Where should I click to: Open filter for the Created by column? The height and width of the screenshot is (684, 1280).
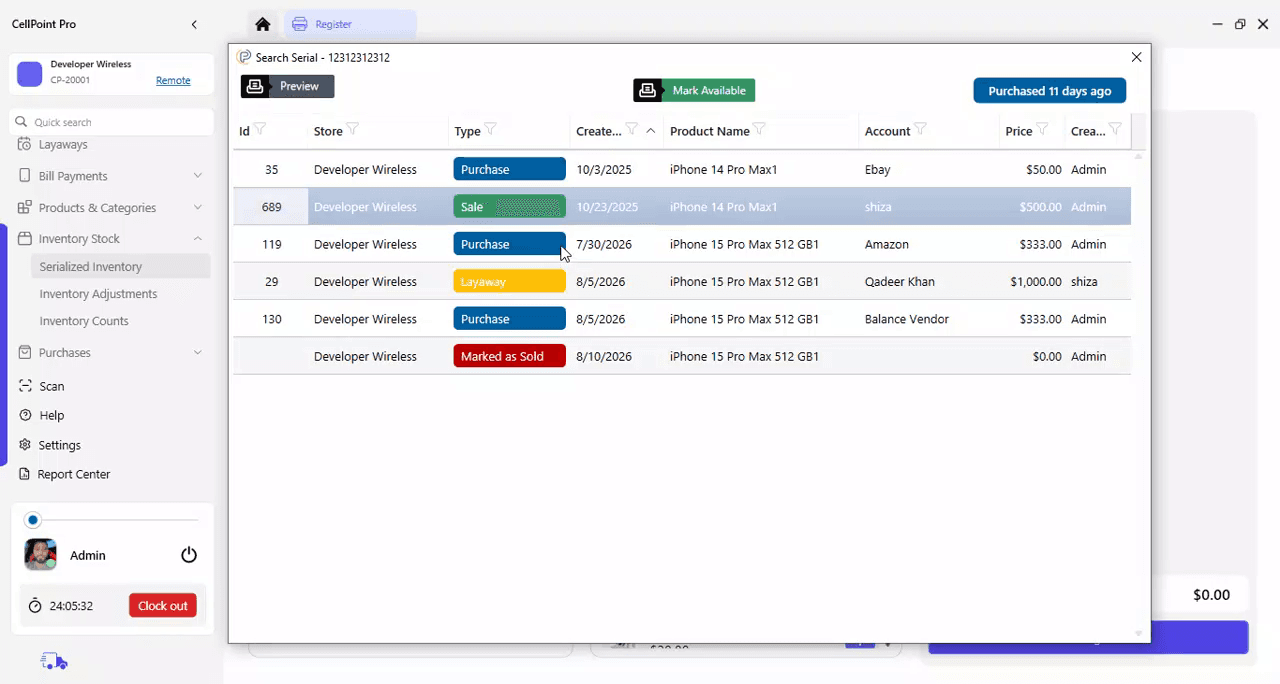pos(1115,129)
